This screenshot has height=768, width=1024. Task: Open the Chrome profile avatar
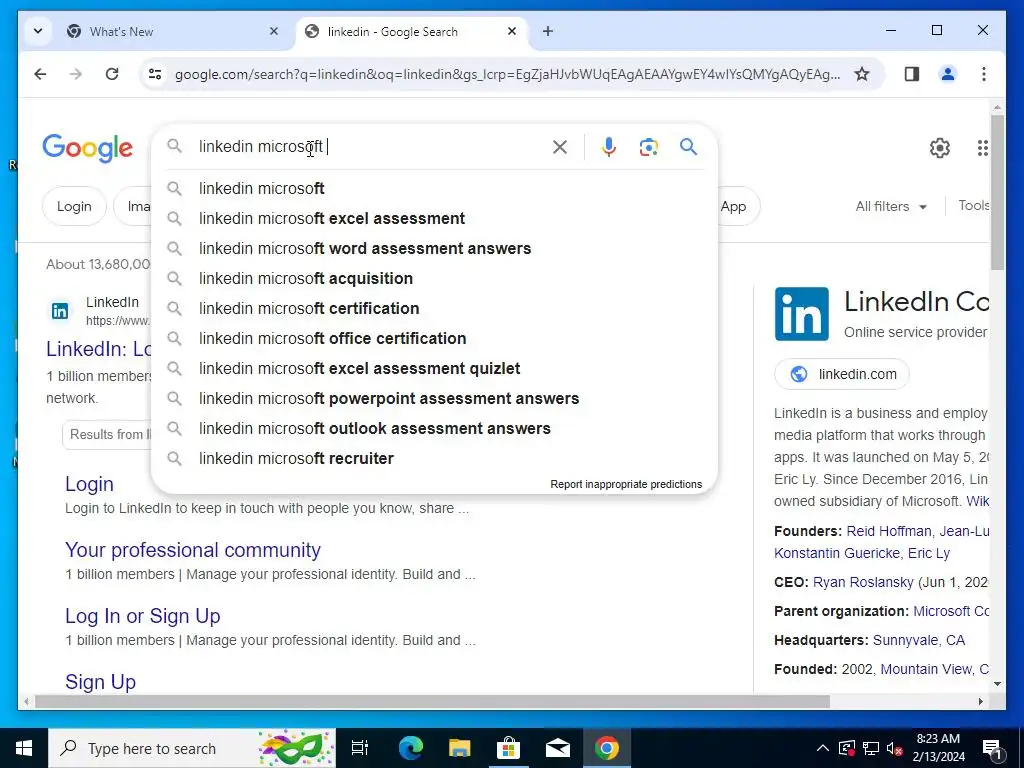[948, 74]
